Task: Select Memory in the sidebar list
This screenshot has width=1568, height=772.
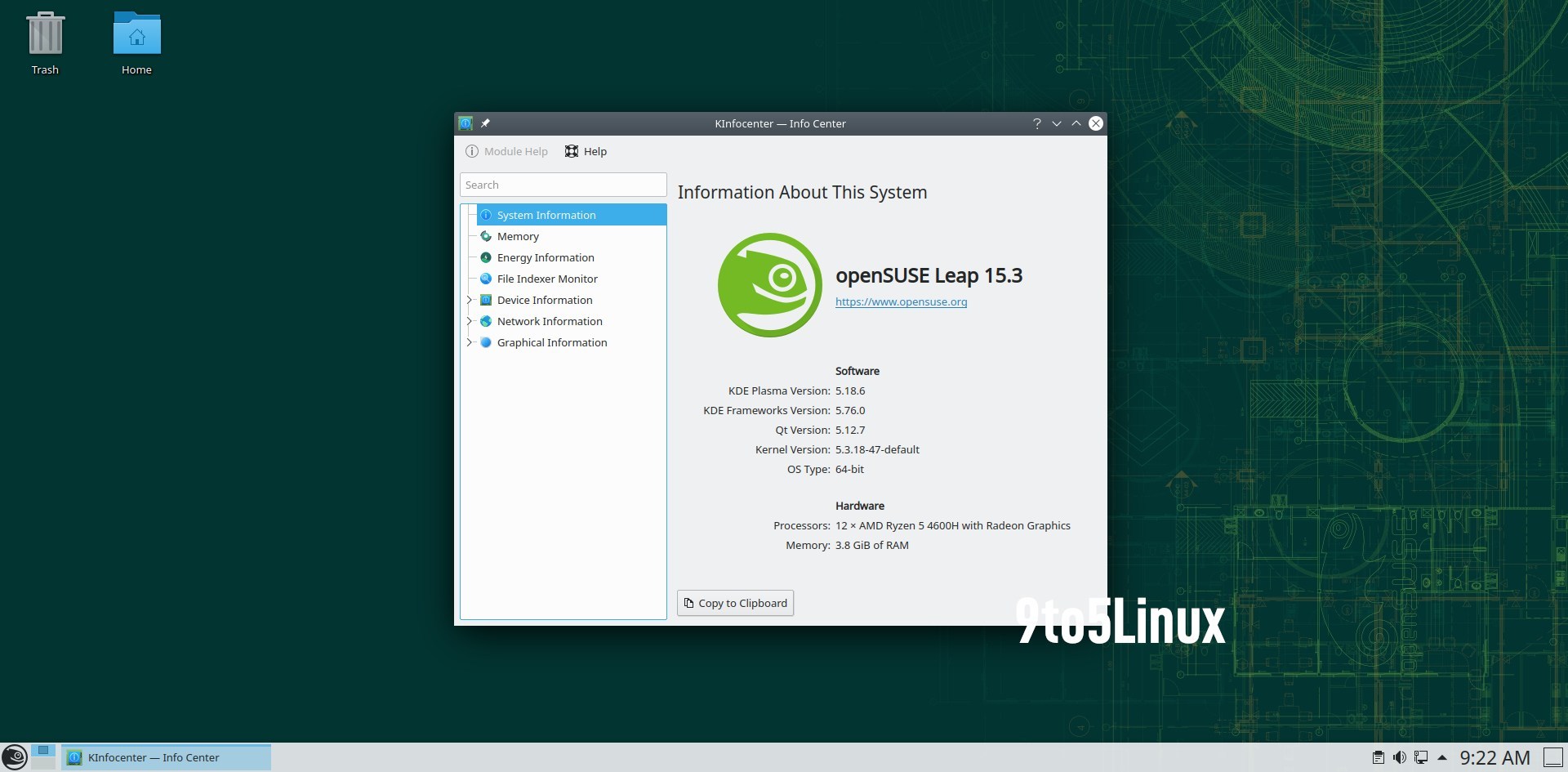Action: 518,236
